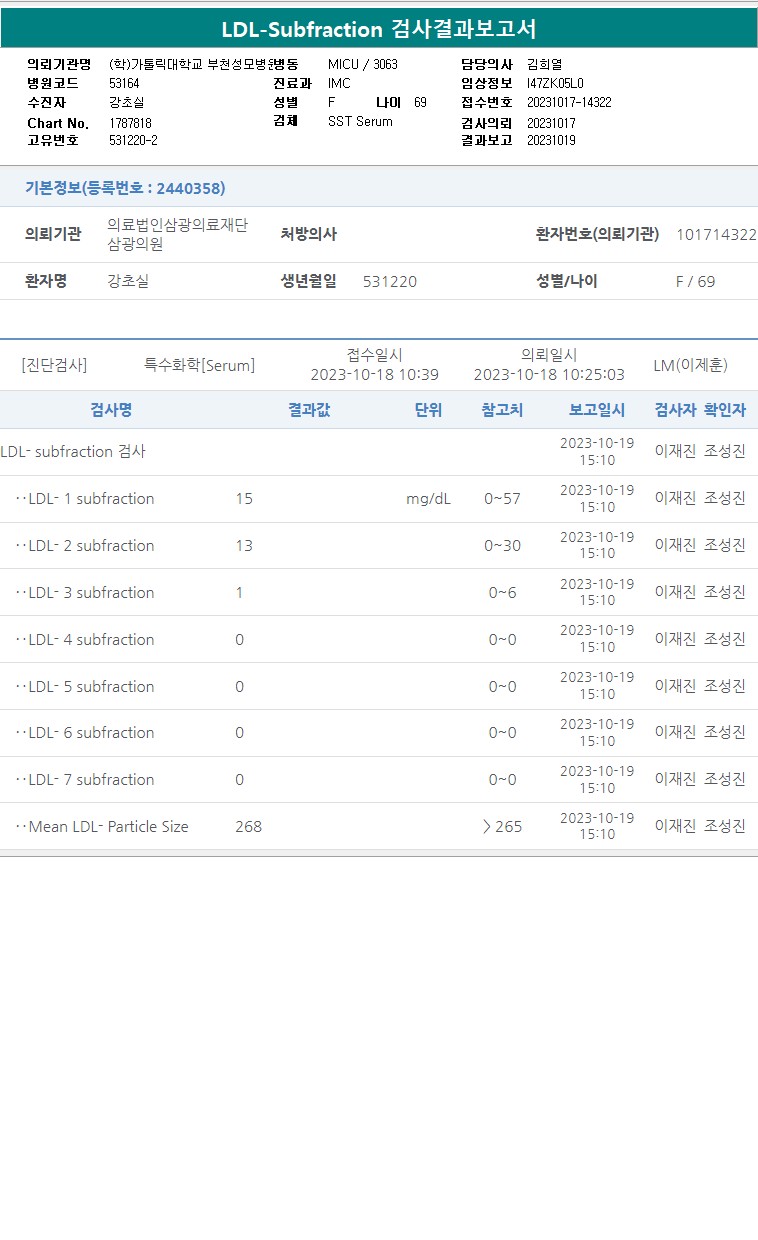
Task: Select the birth date value 531220
Action: click(390, 281)
